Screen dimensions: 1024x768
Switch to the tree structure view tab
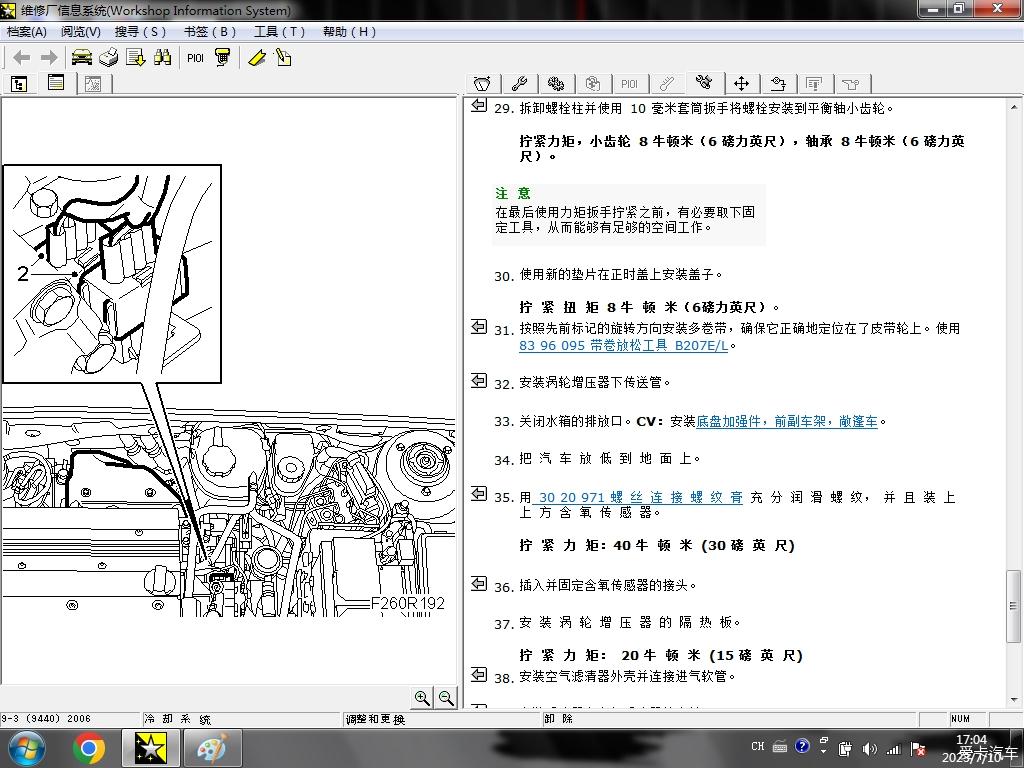point(19,84)
